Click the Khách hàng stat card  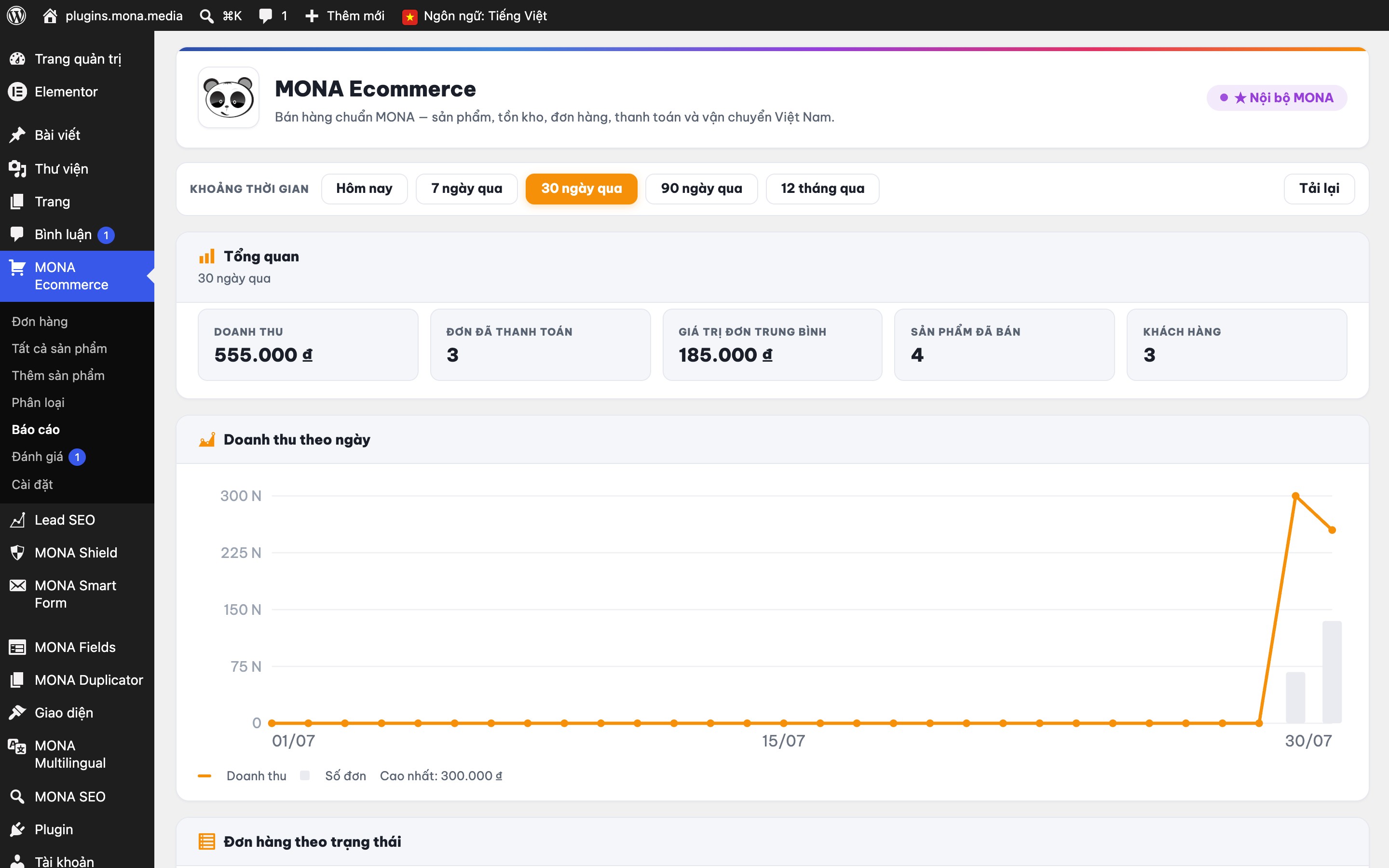(1237, 345)
